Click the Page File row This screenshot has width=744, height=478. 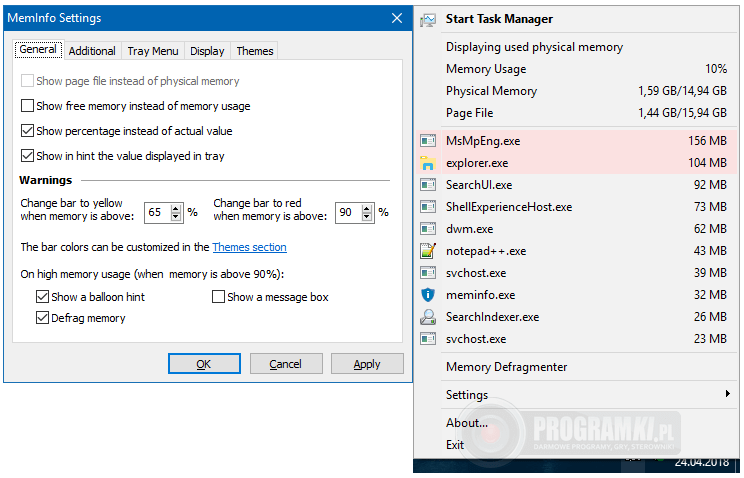(577, 112)
